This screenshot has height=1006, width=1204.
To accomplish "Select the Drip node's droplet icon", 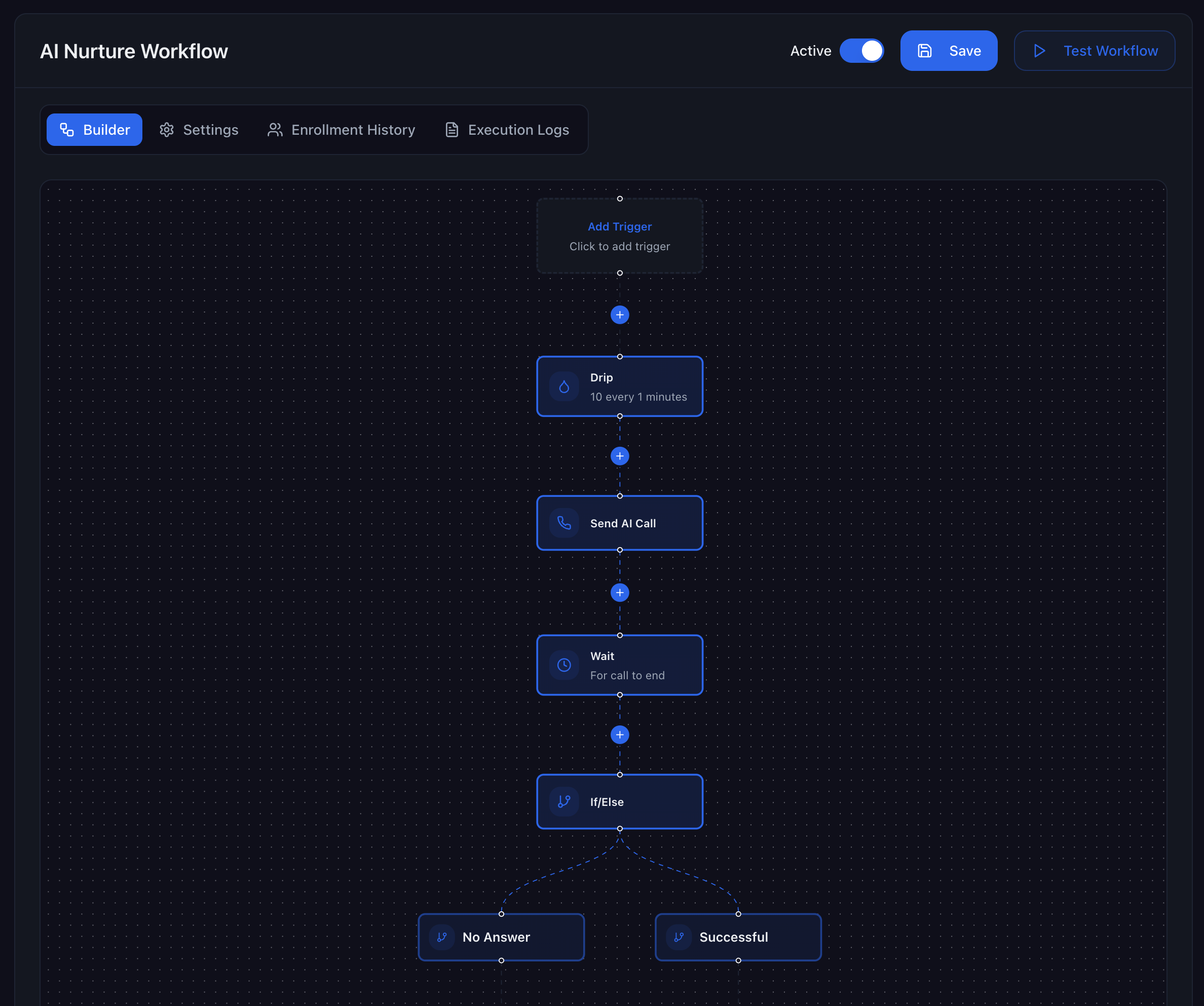I will (x=564, y=386).
